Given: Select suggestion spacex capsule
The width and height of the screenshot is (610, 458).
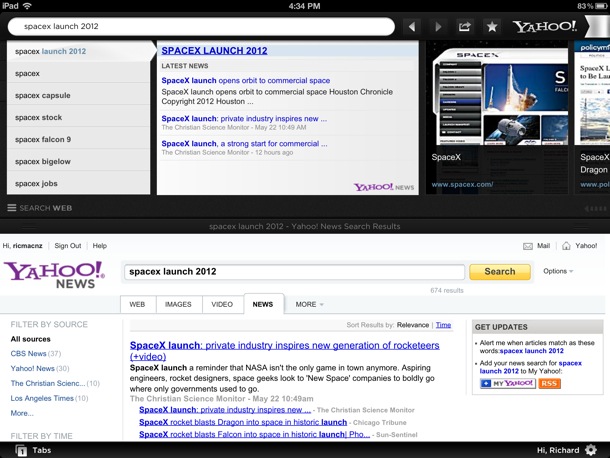Looking at the screenshot, I should [x=79, y=95].
